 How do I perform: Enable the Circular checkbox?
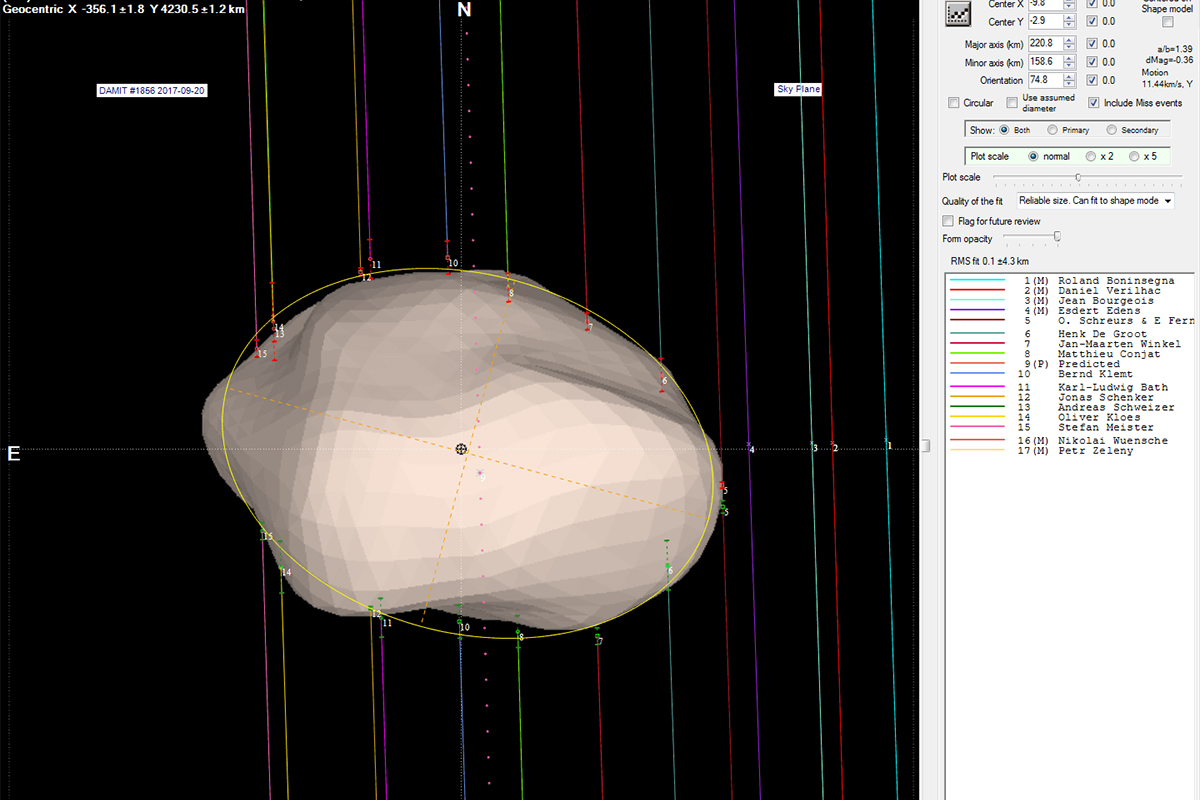click(953, 103)
